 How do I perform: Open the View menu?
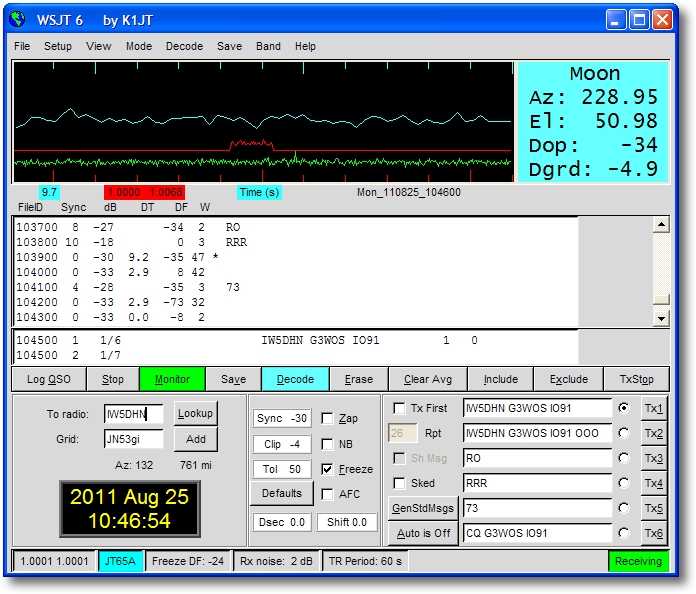pos(99,46)
